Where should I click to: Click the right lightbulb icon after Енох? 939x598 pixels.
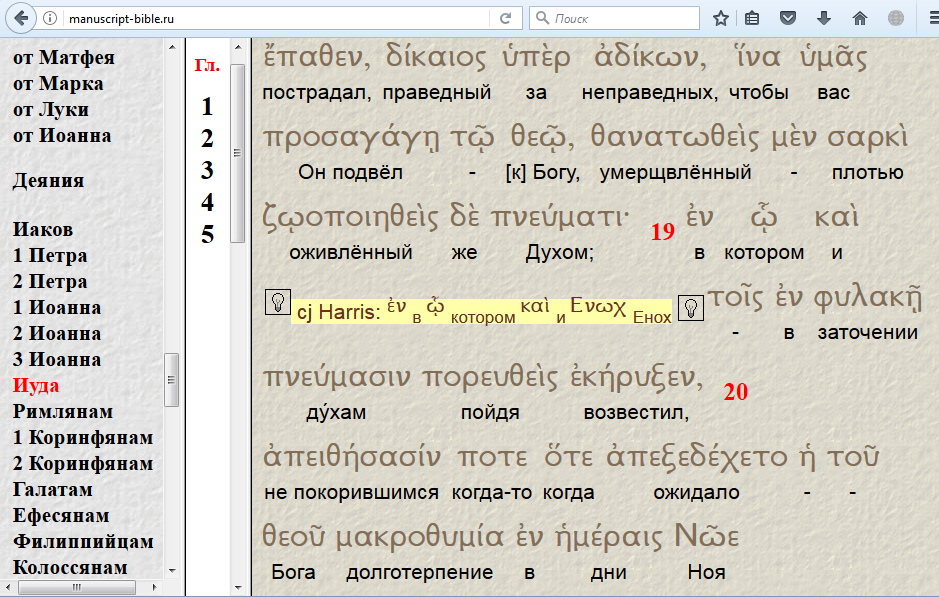pos(689,309)
